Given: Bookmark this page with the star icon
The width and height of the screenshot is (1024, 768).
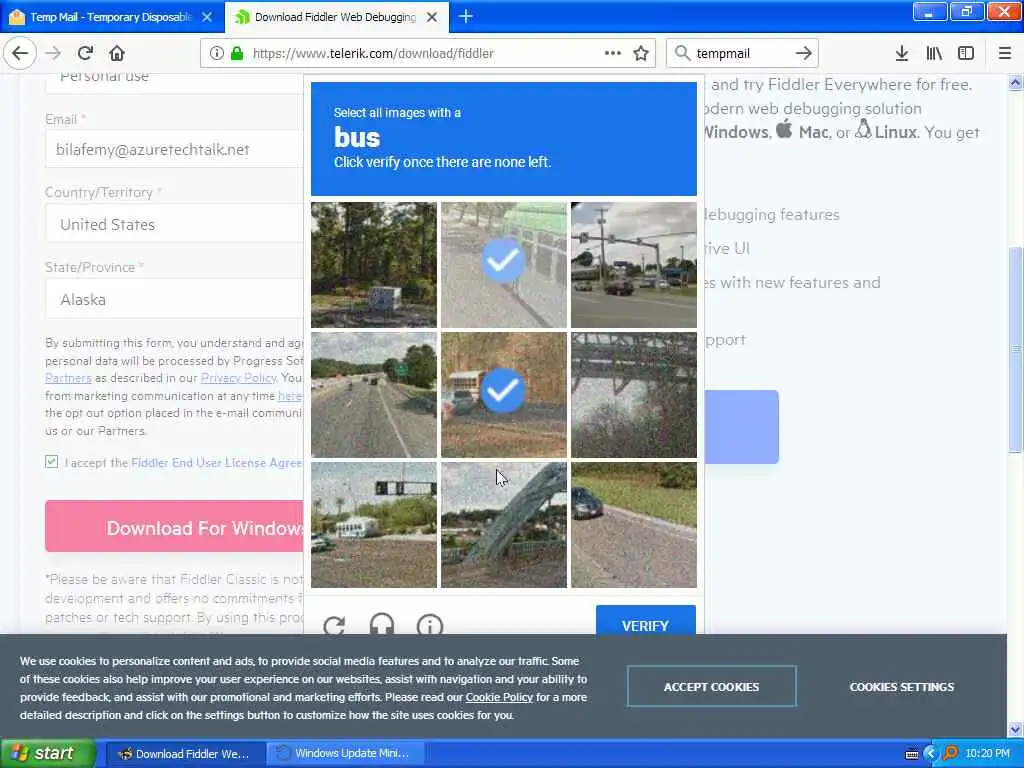Looking at the screenshot, I should (641, 53).
